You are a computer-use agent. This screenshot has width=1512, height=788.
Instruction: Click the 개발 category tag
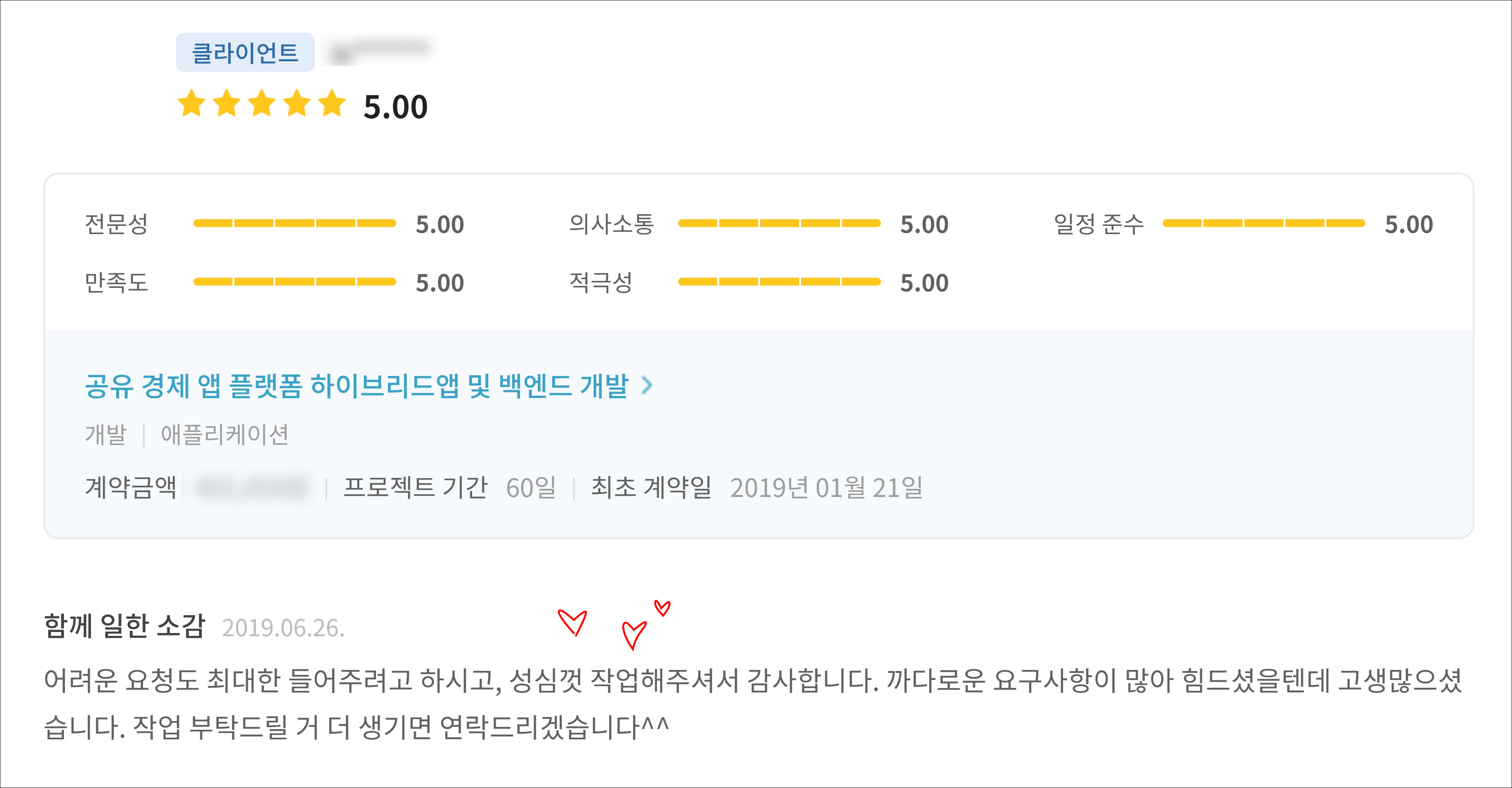(x=106, y=435)
